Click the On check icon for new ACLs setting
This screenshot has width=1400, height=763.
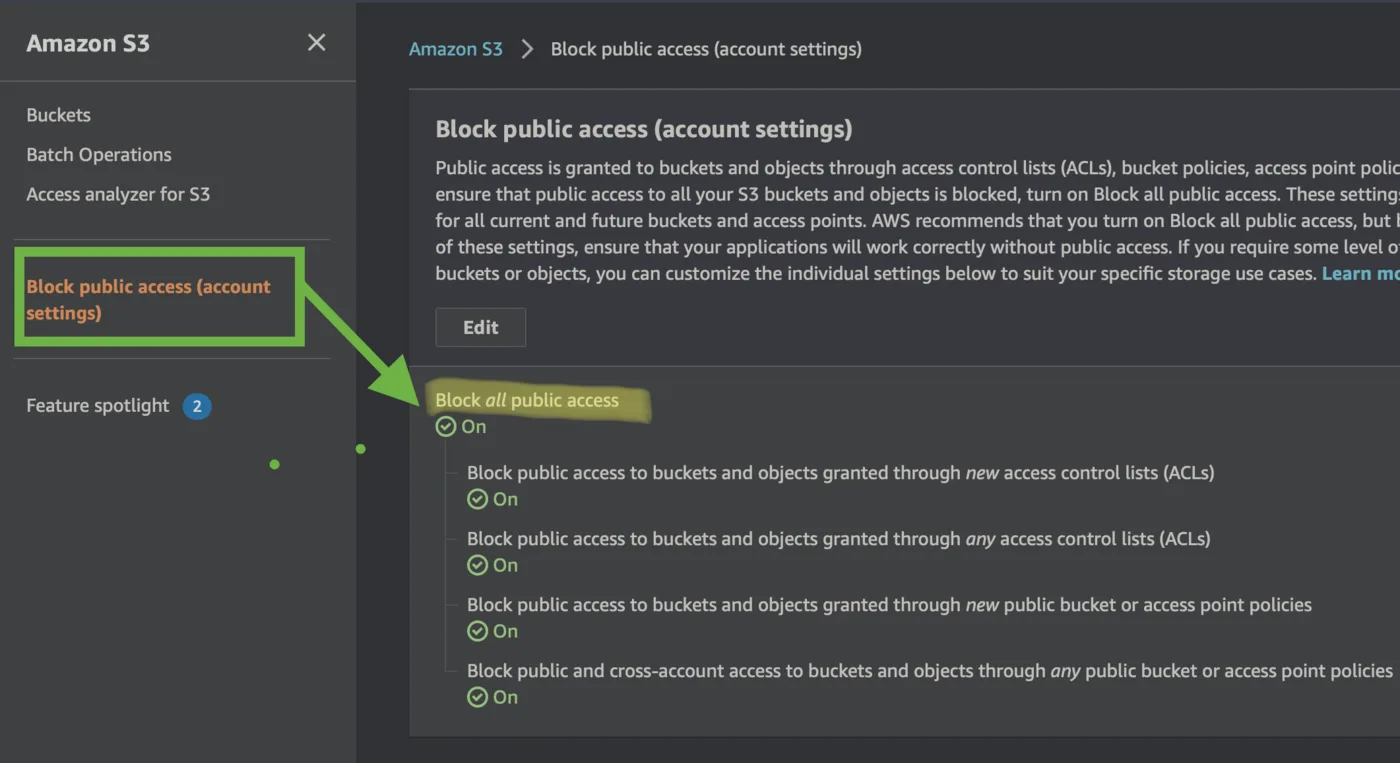click(x=477, y=499)
